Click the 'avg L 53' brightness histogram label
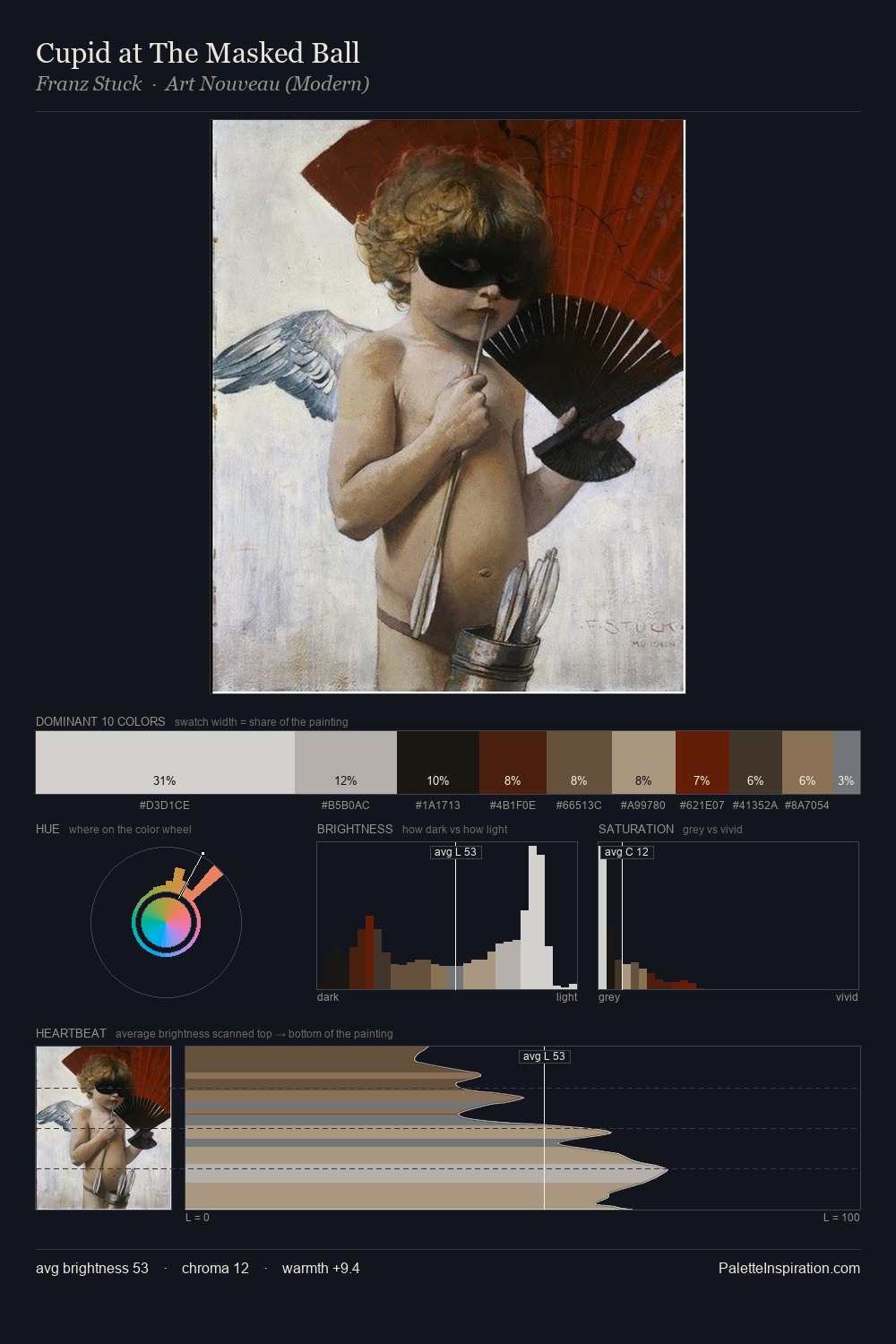 [455, 852]
